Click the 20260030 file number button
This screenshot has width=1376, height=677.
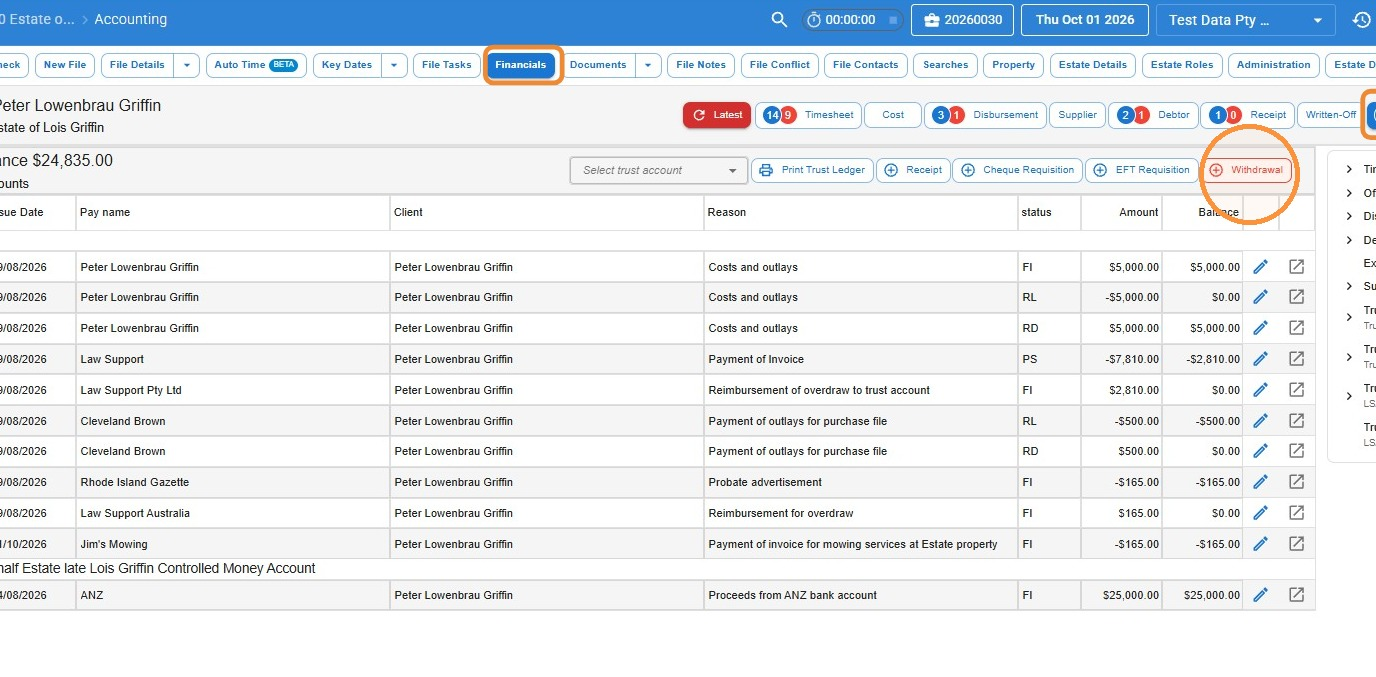[963, 20]
